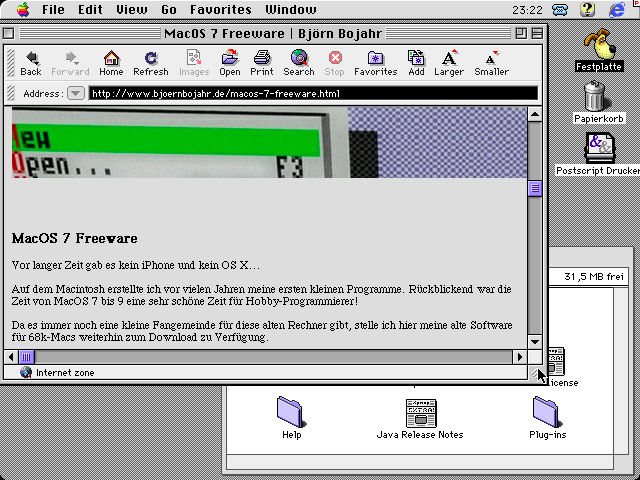Click the address URL field
640x480 pixels.
point(313,93)
